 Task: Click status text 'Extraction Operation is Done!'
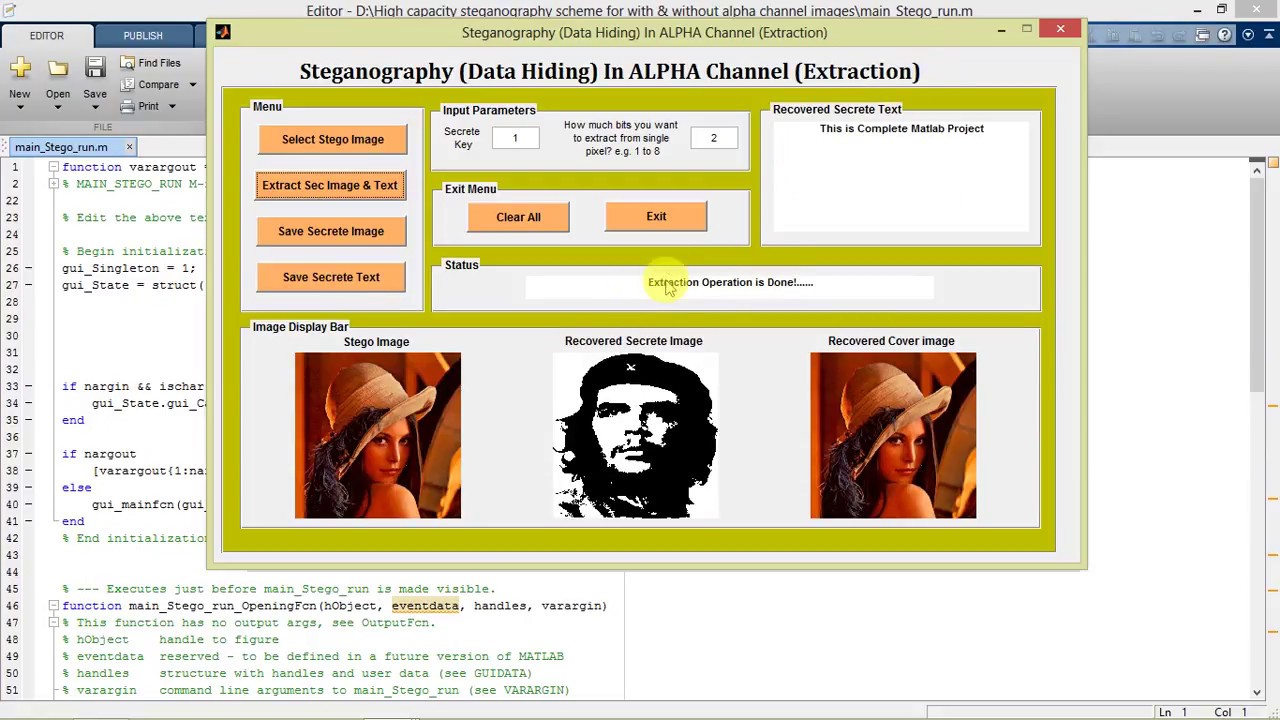pyautogui.click(x=730, y=282)
